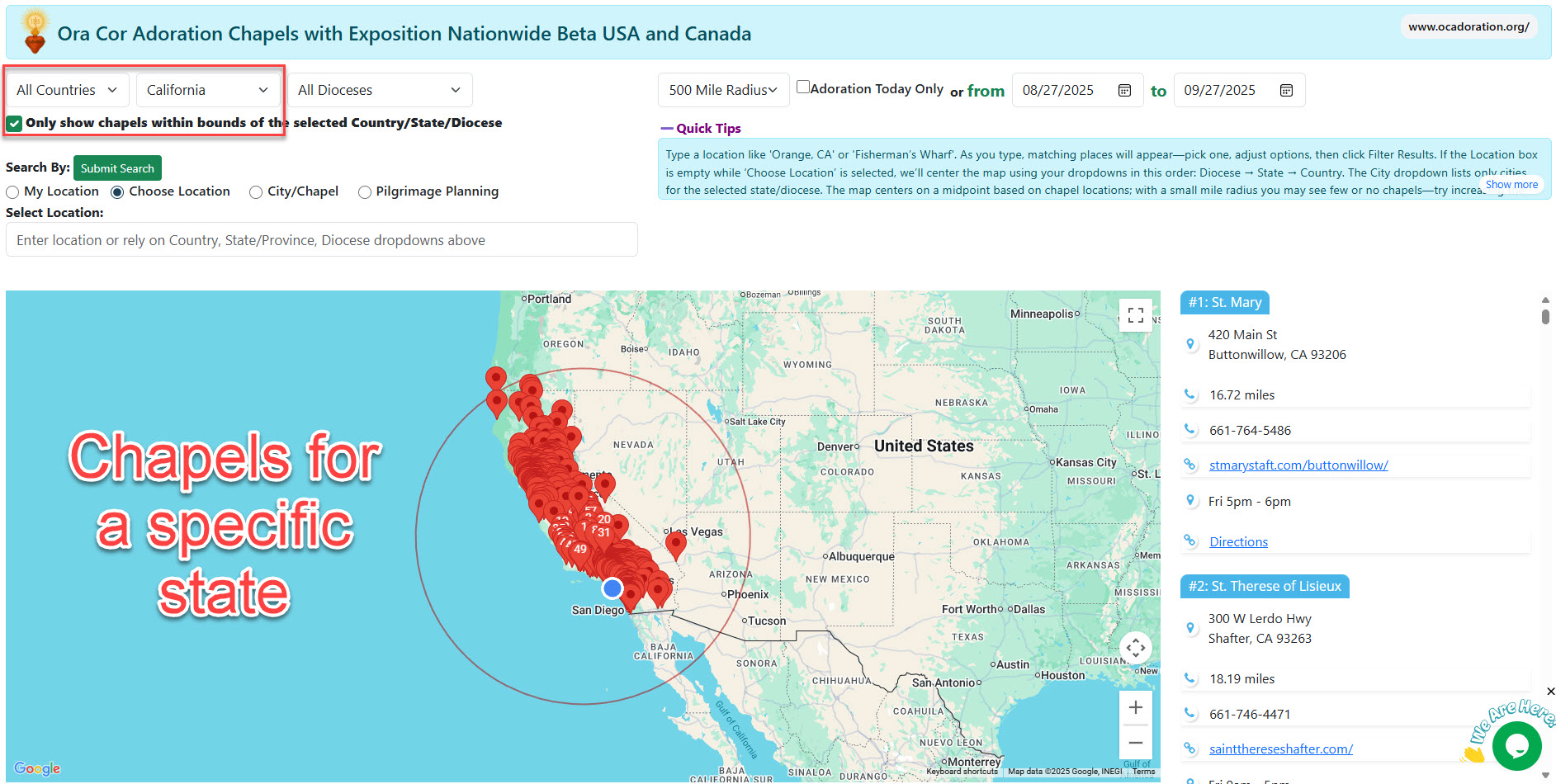Screen dimensions: 1556x784
Task: Open the stmarystaft.com/buttonwillow/ link
Action: point(1298,465)
